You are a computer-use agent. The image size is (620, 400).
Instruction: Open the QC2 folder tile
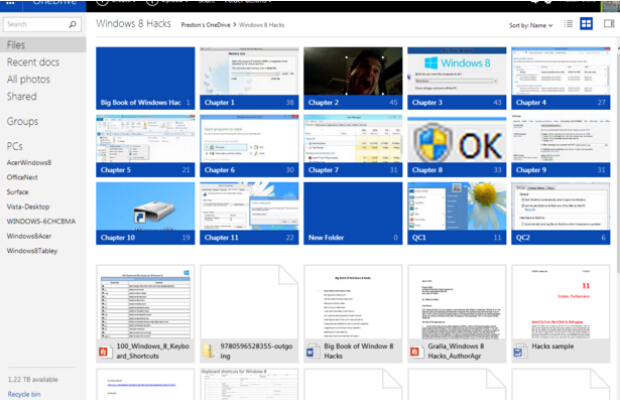561,213
